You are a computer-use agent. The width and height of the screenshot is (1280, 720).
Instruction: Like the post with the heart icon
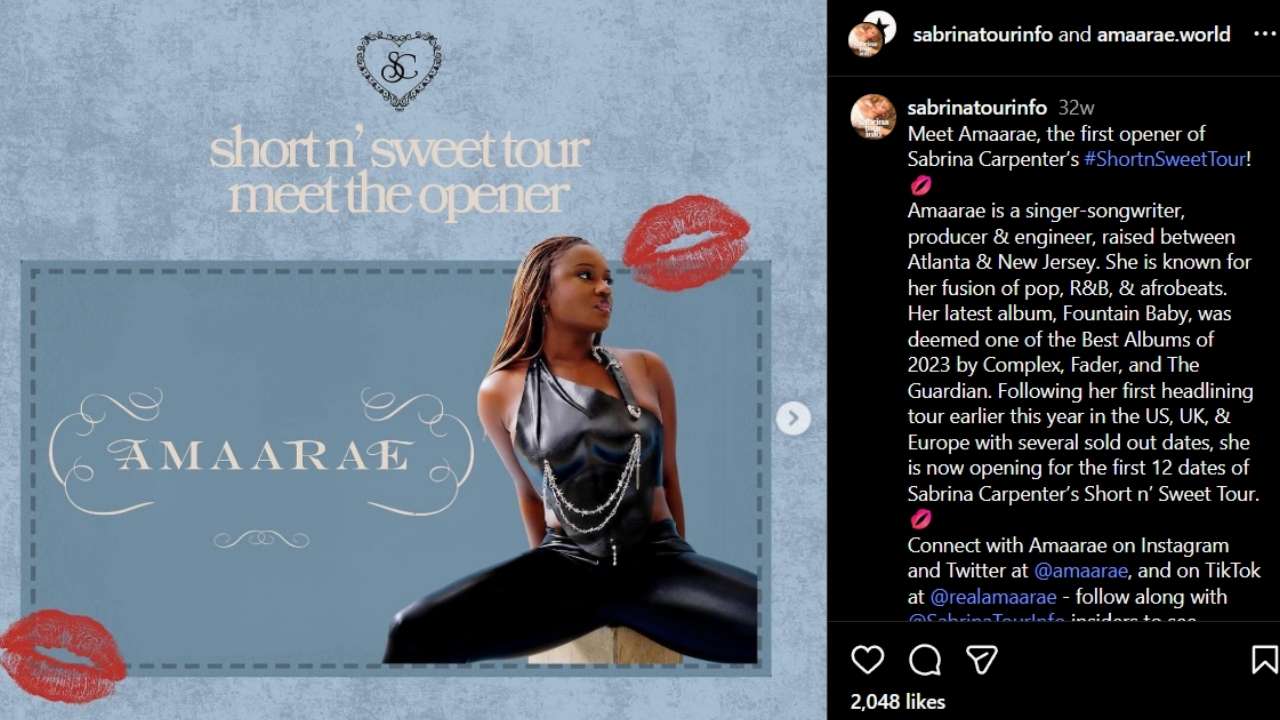click(867, 659)
